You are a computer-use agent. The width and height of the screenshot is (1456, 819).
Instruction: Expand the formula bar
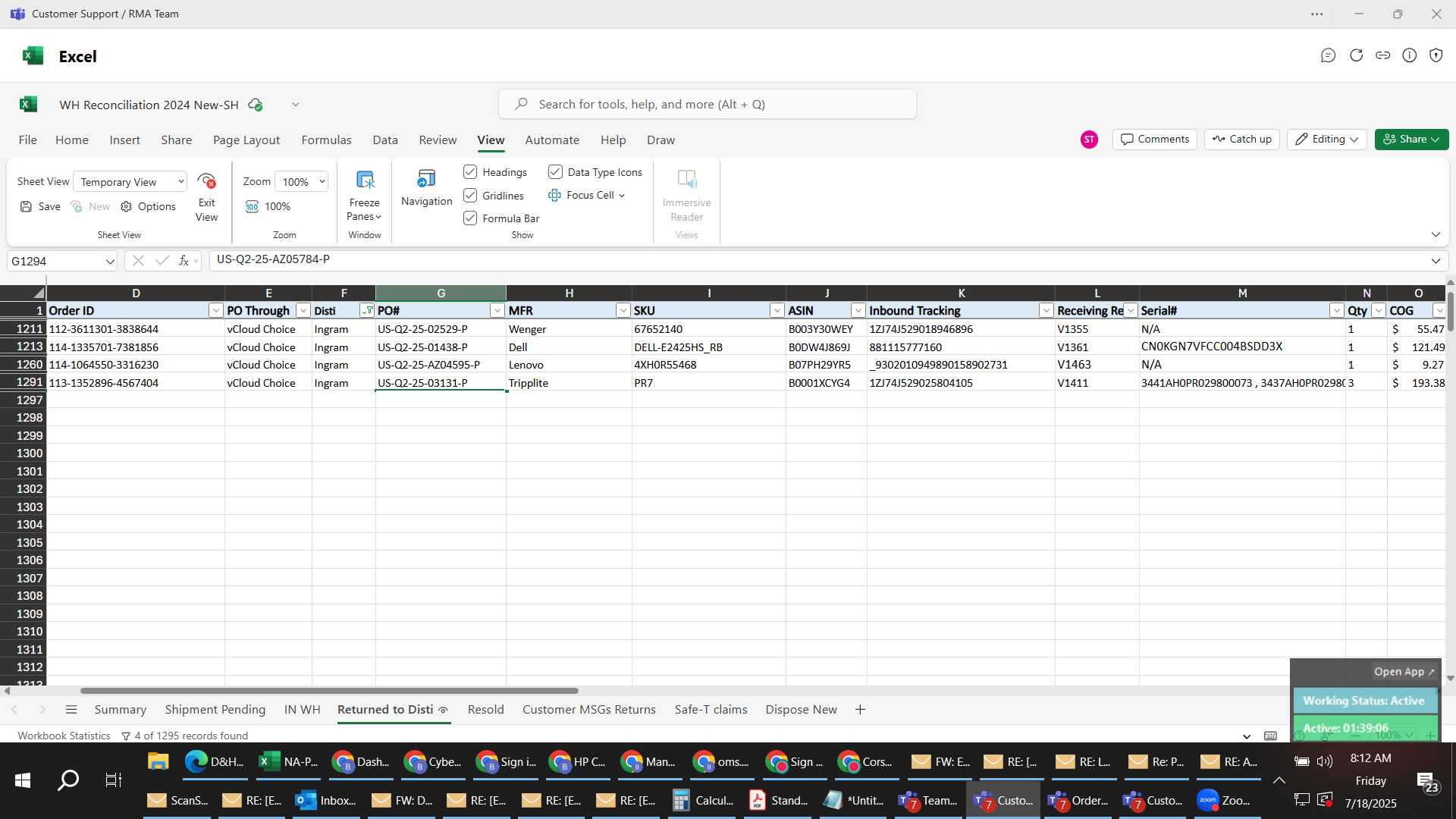(x=1436, y=261)
